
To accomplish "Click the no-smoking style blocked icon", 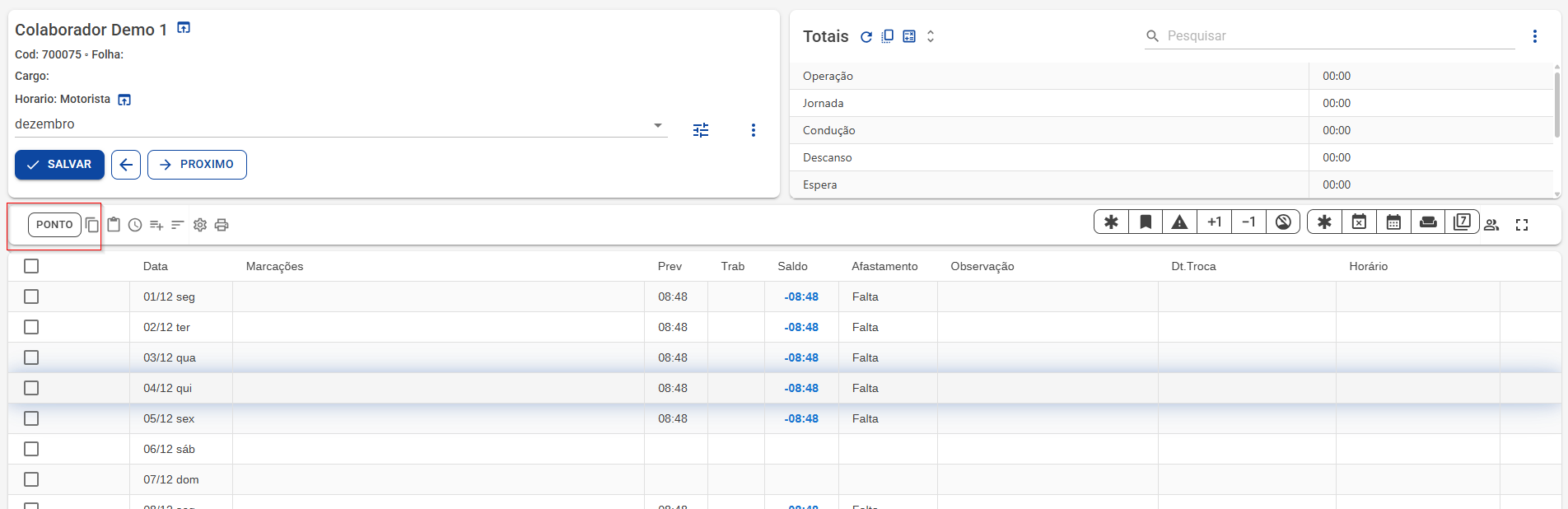I will (x=1283, y=222).
